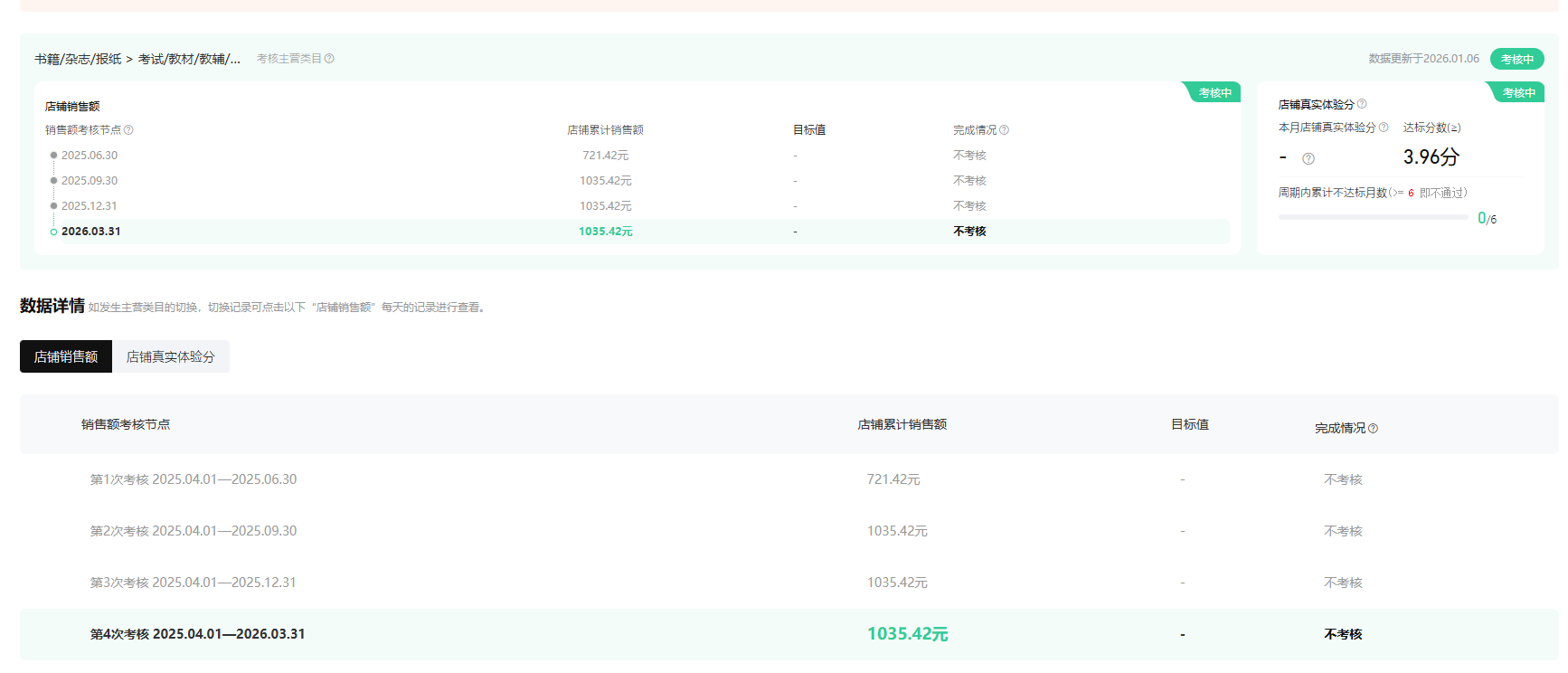Screen dimensions: 1568x673
Task: Open the 书籍/杂志/报纸 breadcrumb
Action: coord(78,59)
